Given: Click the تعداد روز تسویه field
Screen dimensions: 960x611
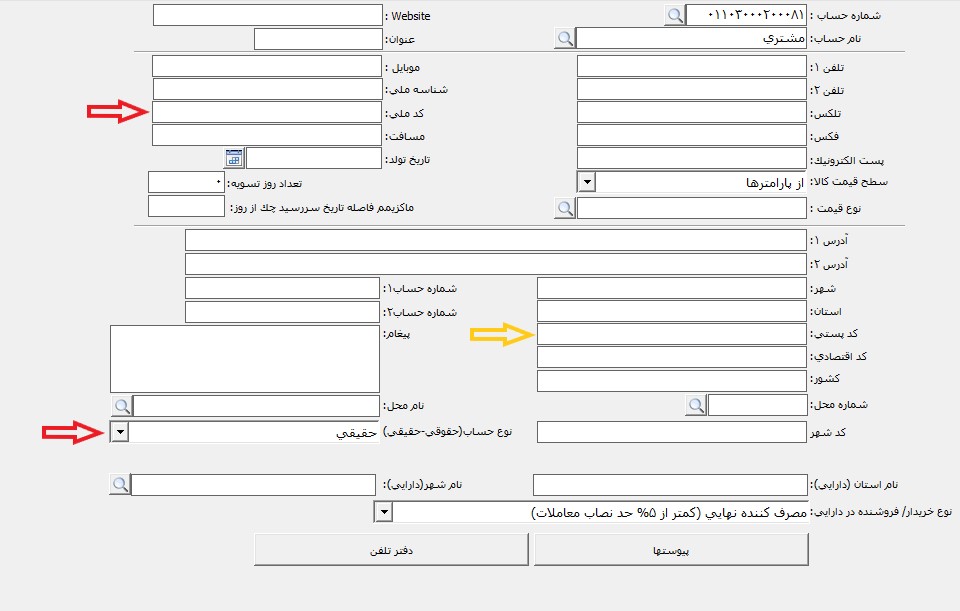Looking at the screenshot, I should 186,182.
